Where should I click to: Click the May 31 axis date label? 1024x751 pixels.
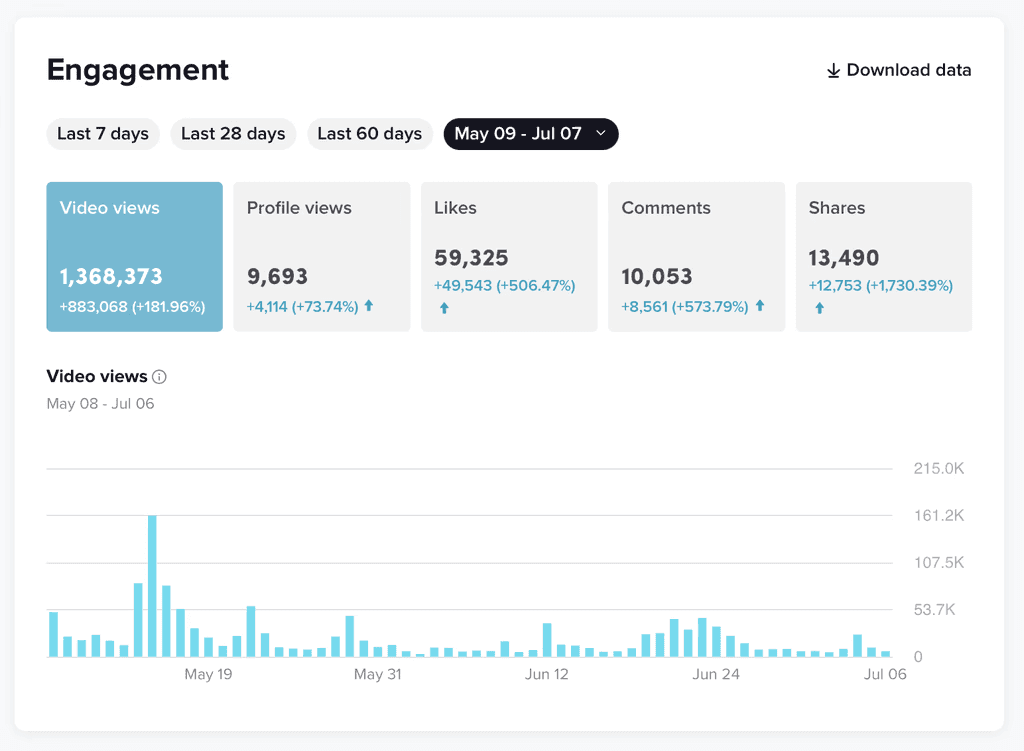[x=377, y=674]
